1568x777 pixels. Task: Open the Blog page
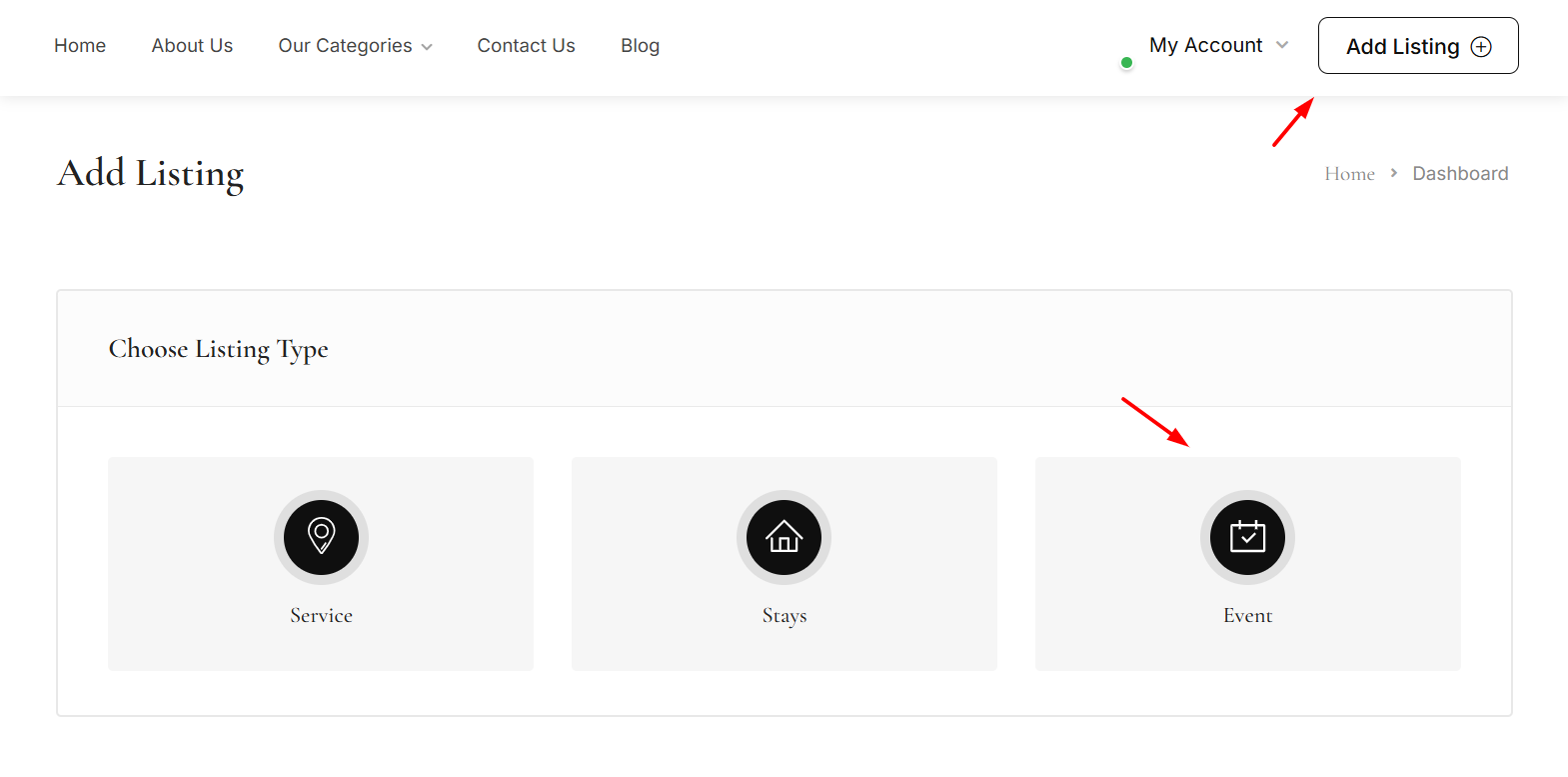640,46
